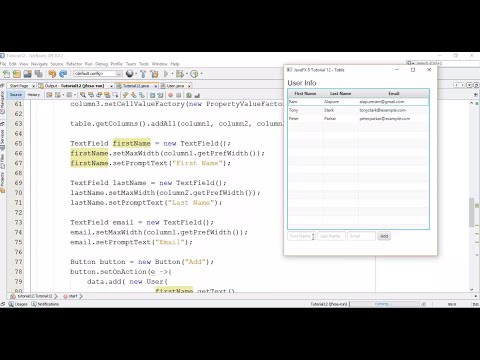This screenshot has height=360, width=480.
Task: Click the Next Bookmark editor icon
Action: pyautogui.click(x=133, y=95)
